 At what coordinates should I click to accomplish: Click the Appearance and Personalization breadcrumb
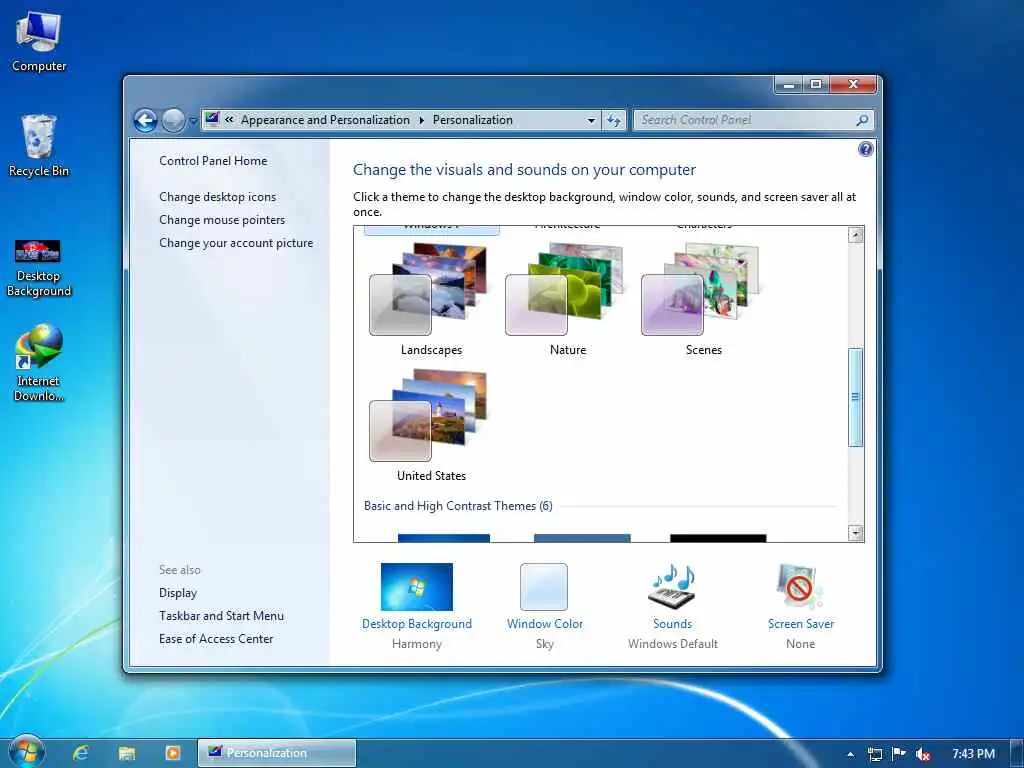pos(325,120)
